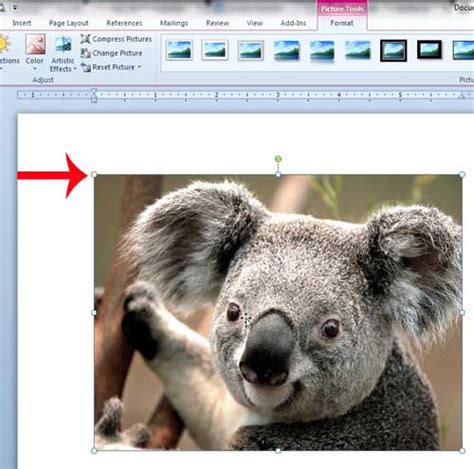Screen dimensions: 474x469
Task: Open the Page Layout tab
Action: pyautogui.click(x=69, y=23)
